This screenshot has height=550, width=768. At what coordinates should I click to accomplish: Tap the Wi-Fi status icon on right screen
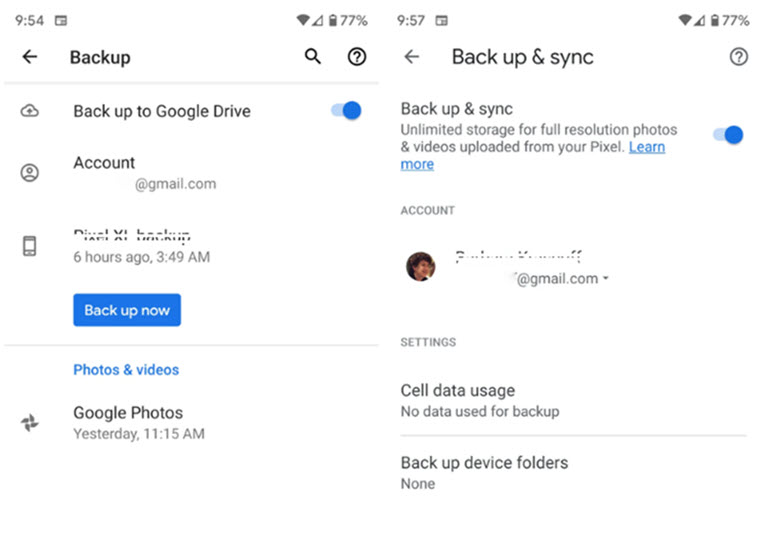click(685, 20)
